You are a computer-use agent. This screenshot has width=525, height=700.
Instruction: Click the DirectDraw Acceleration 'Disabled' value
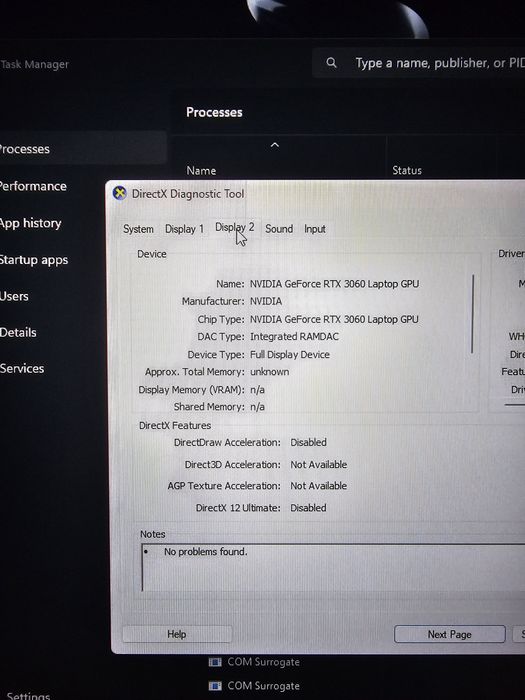[x=308, y=442]
